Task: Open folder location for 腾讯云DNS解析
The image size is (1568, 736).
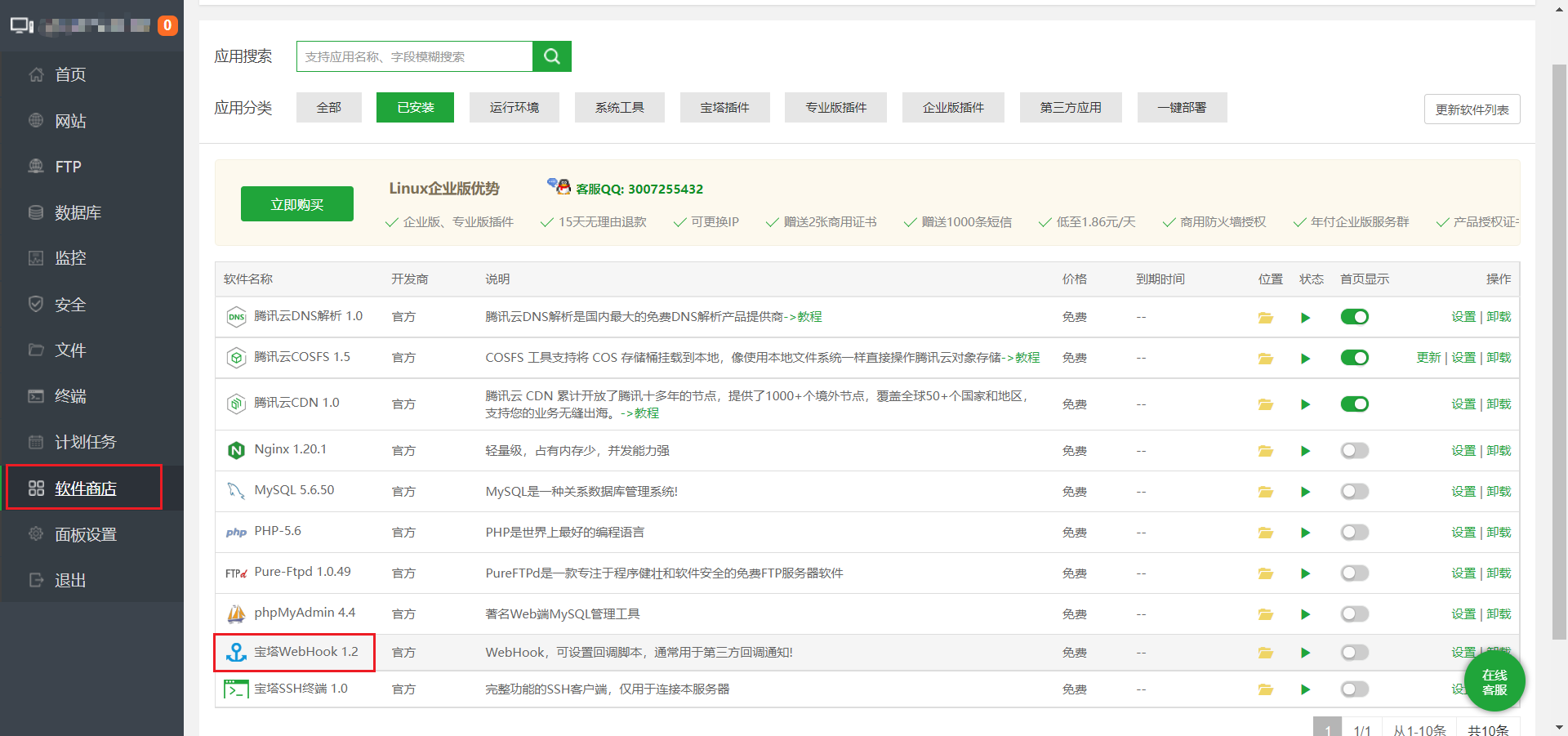Action: click(1266, 318)
